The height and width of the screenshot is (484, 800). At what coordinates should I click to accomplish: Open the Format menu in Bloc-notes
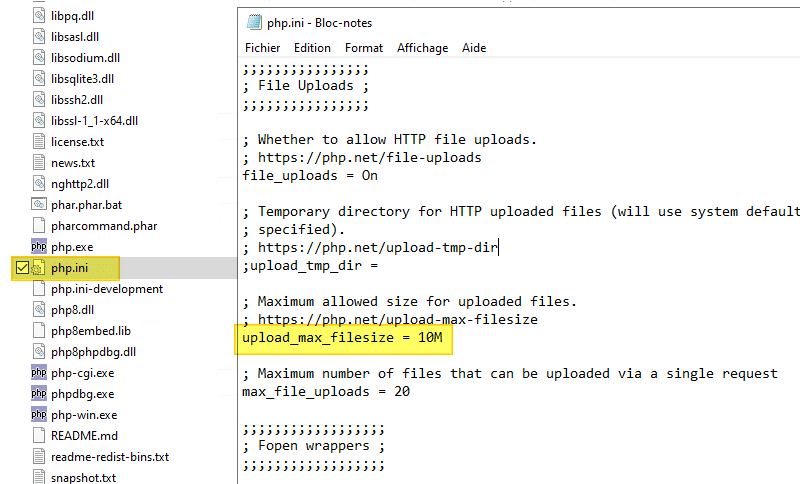coord(364,48)
